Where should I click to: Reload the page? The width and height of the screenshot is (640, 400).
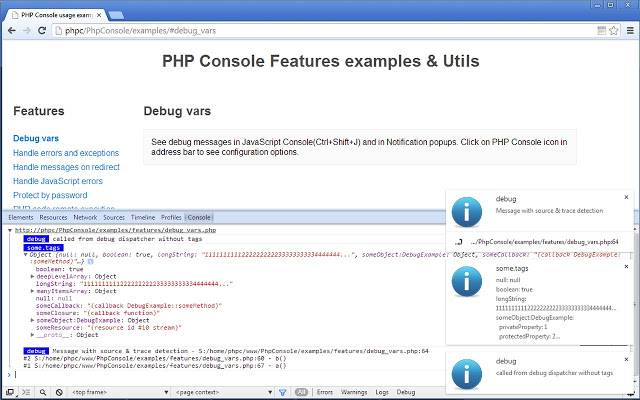pos(42,31)
